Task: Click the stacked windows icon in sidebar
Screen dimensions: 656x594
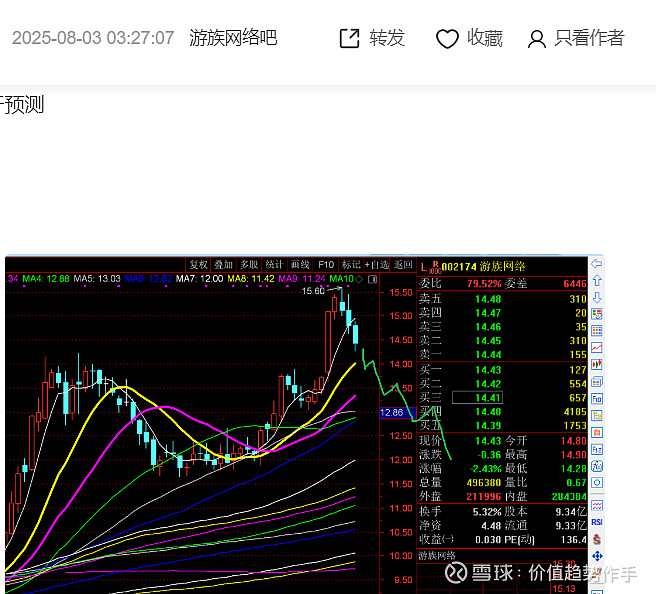Action: click(597, 381)
